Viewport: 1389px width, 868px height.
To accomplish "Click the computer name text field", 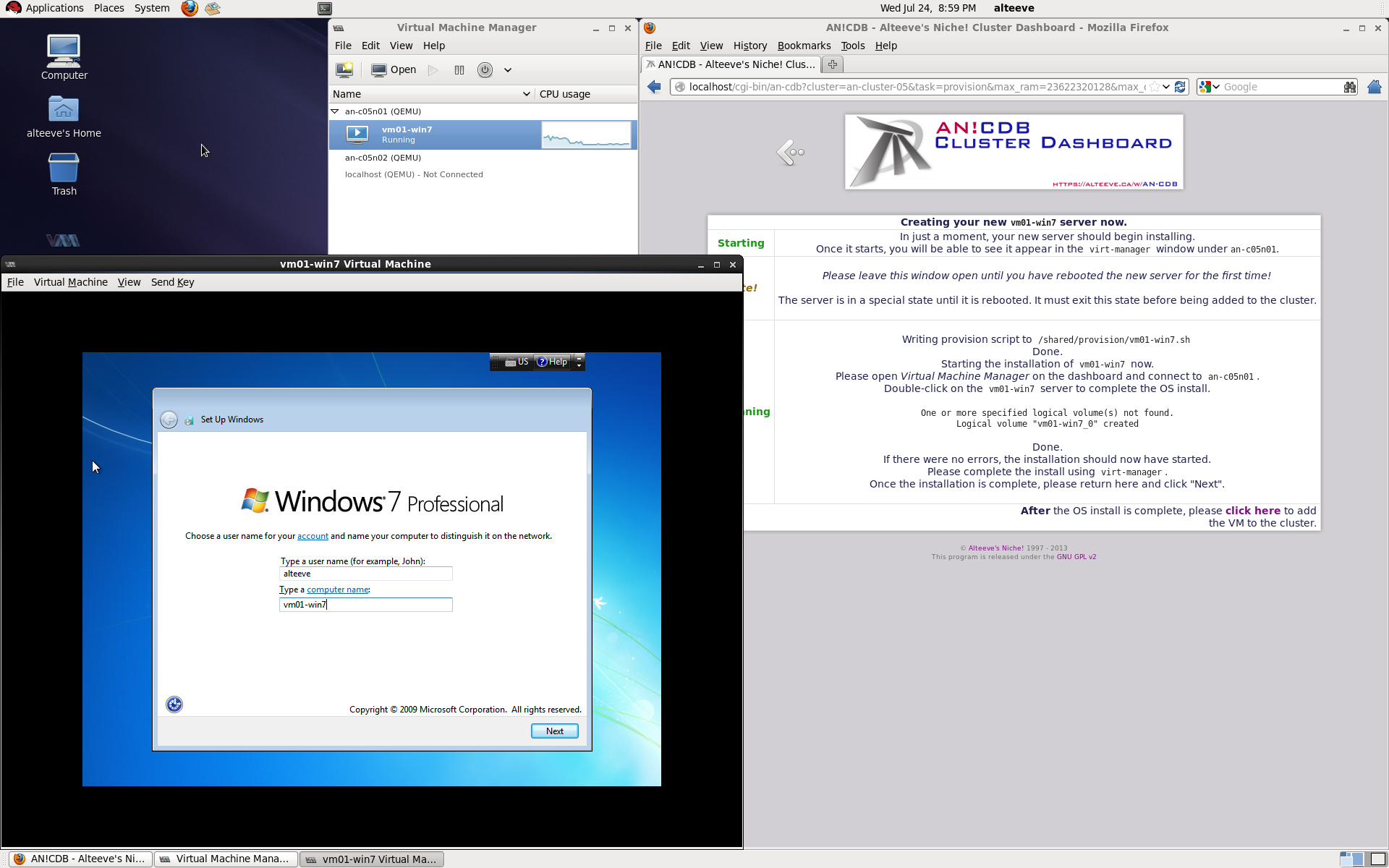I will point(365,605).
